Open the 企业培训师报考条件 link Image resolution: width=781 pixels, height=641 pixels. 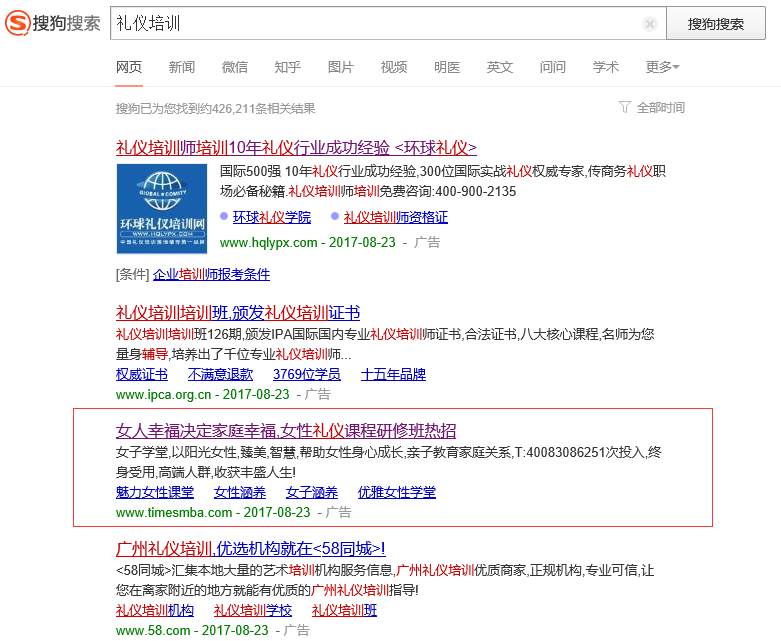[x=211, y=274]
